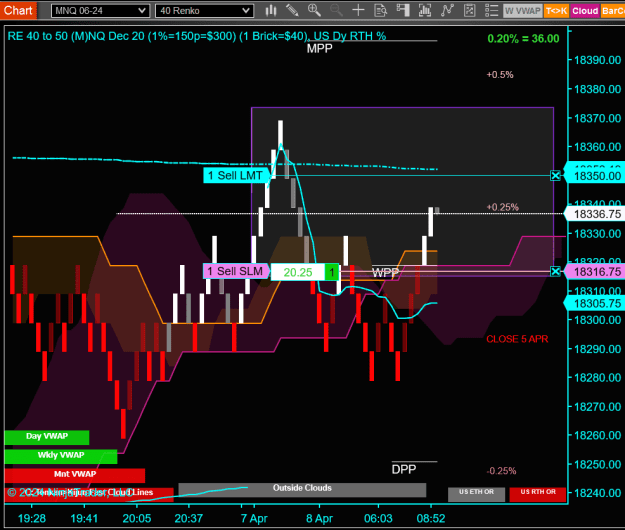Click the 18390.00 price axis label
The width and height of the screenshot is (625, 530).
(x=597, y=60)
